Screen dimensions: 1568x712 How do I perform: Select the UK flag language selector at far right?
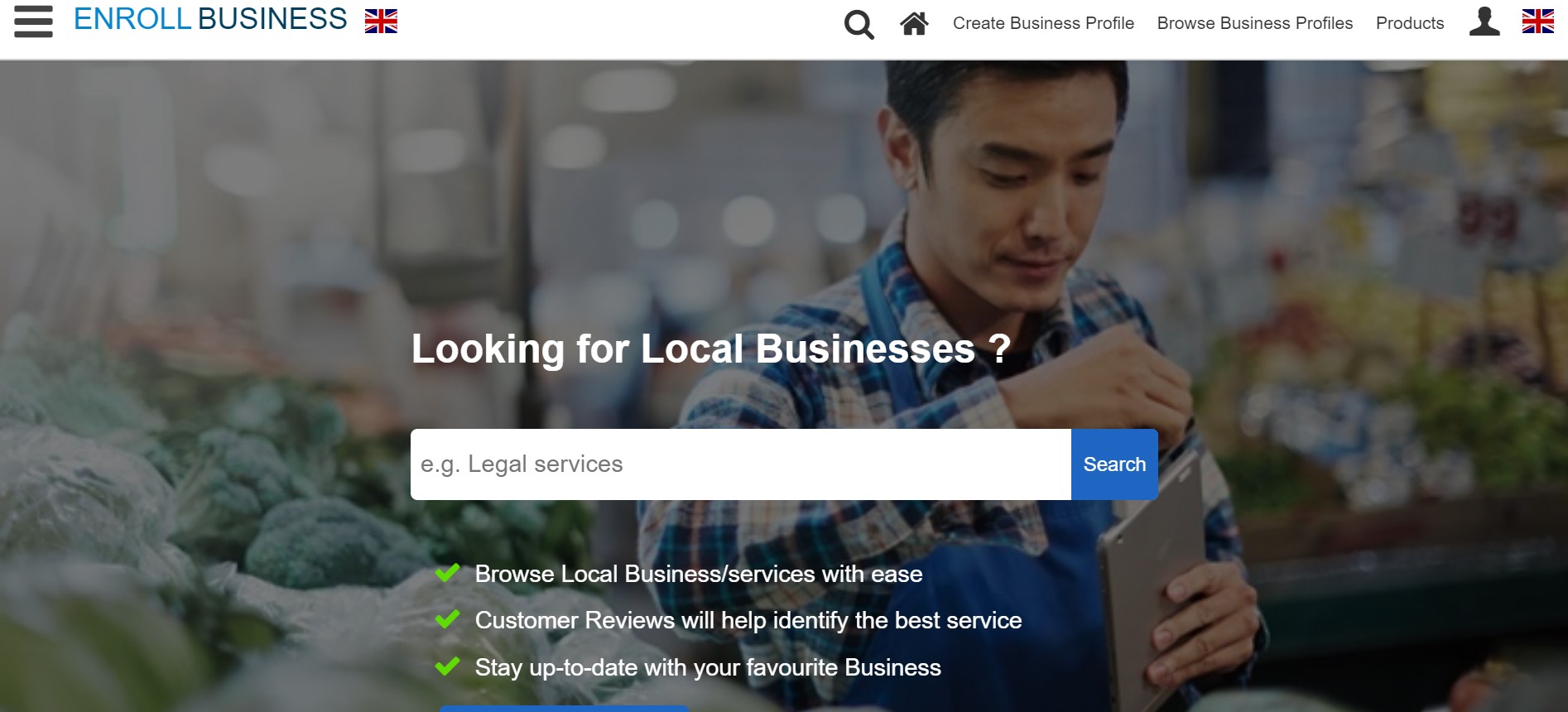point(1537,22)
